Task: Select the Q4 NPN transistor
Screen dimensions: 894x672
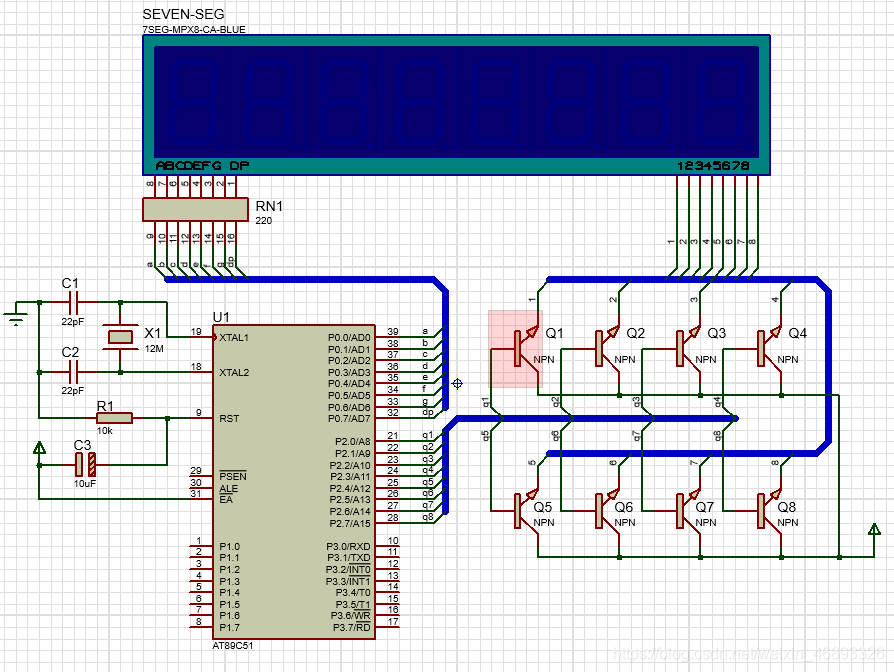Action: [x=762, y=348]
